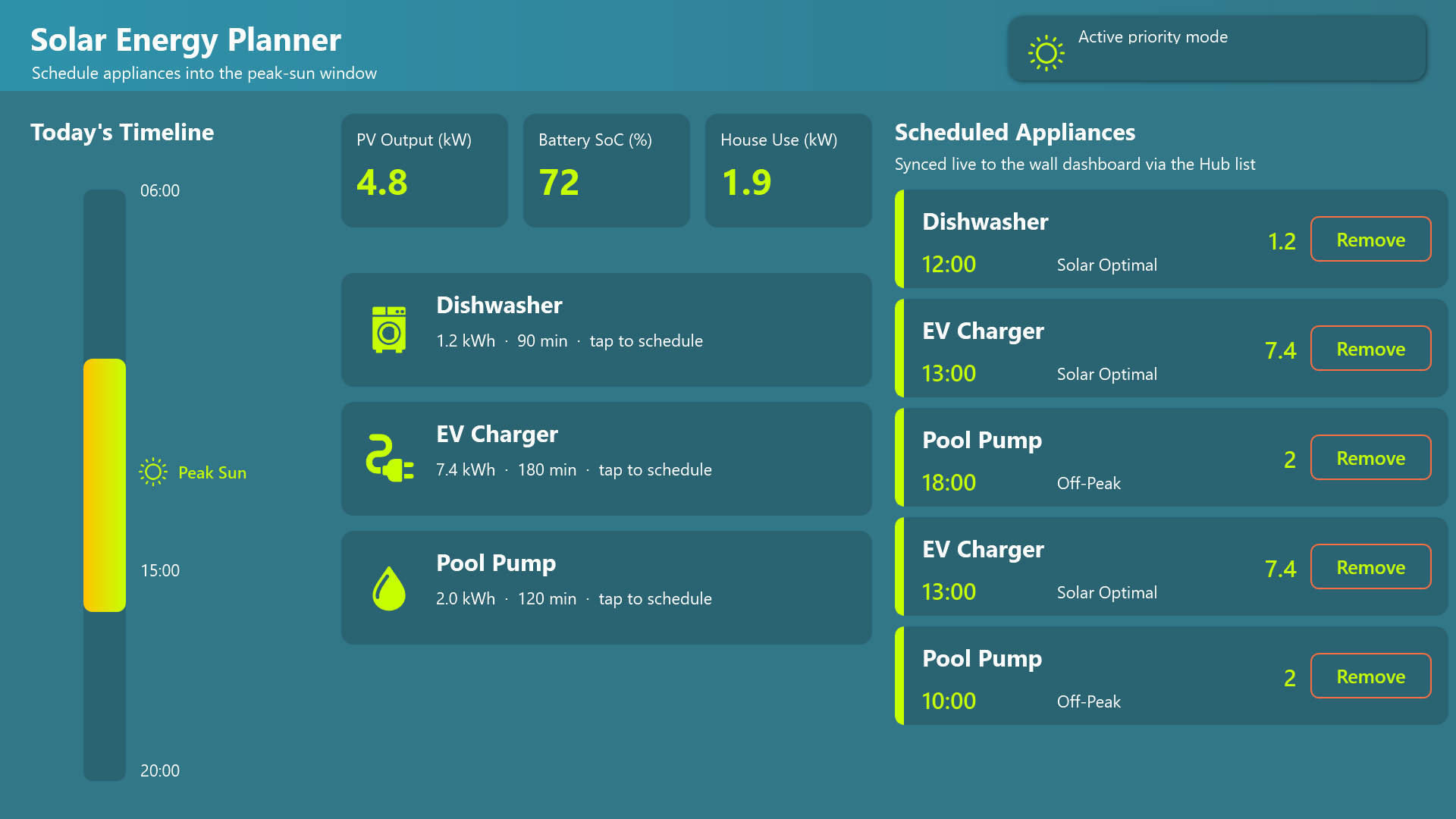
Task: Open the Battery SoC (%) tile
Action: pyautogui.click(x=607, y=171)
